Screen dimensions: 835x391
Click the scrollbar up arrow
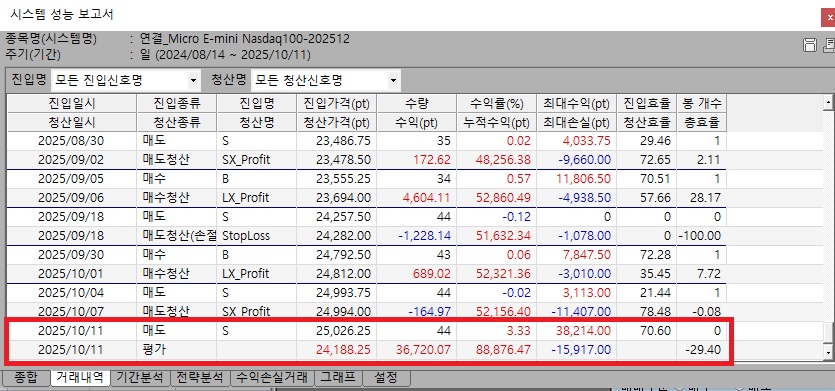pyautogui.click(x=828, y=102)
